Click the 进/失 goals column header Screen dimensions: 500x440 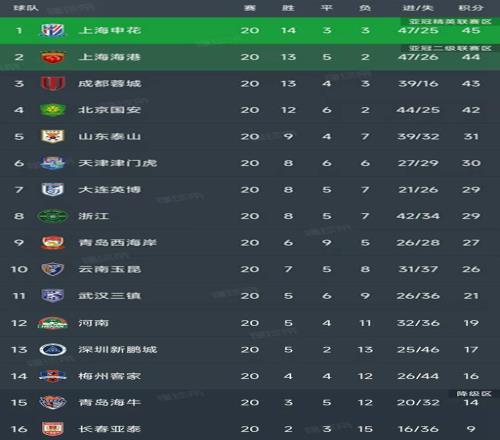coord(418,8)
